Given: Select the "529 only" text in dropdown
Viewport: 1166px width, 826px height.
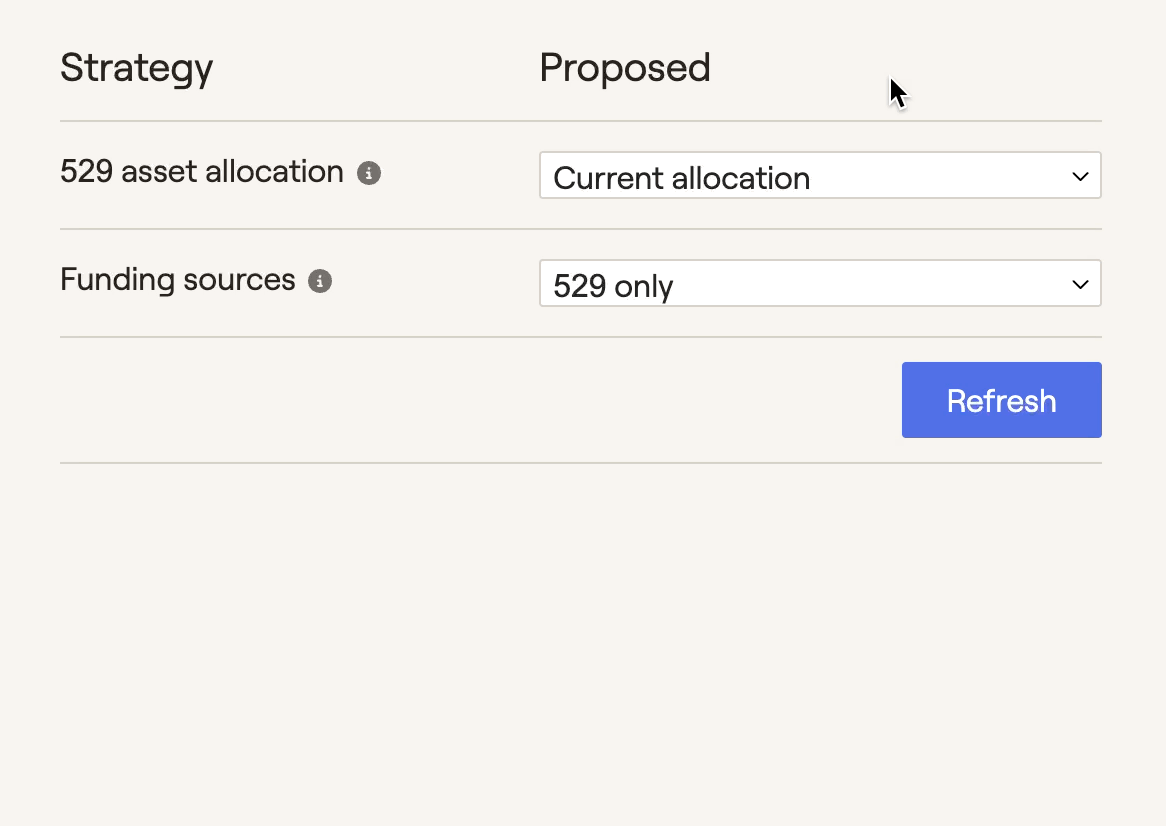Looking at the screenshot, I should (613, 286).
